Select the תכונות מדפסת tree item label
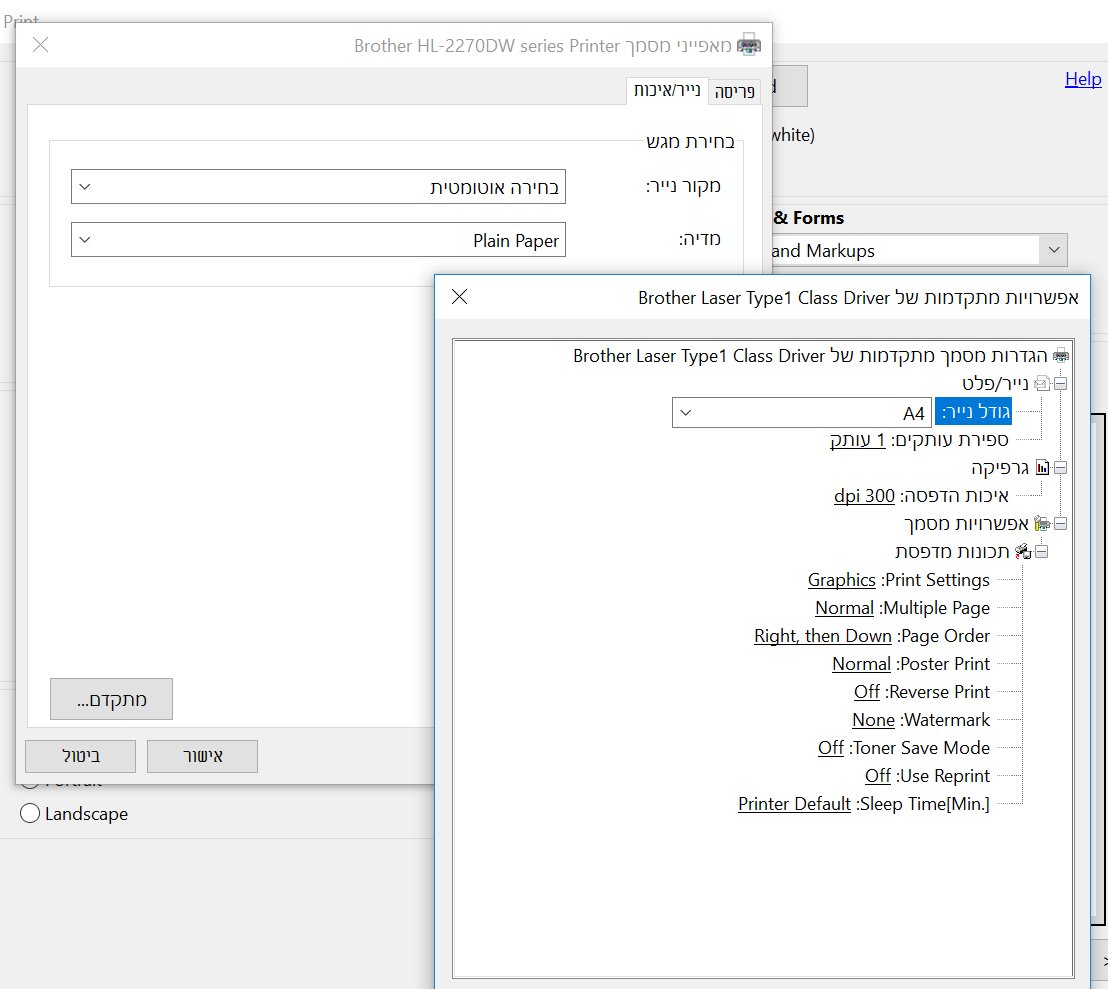1108x989 pixels. point(952,552)
